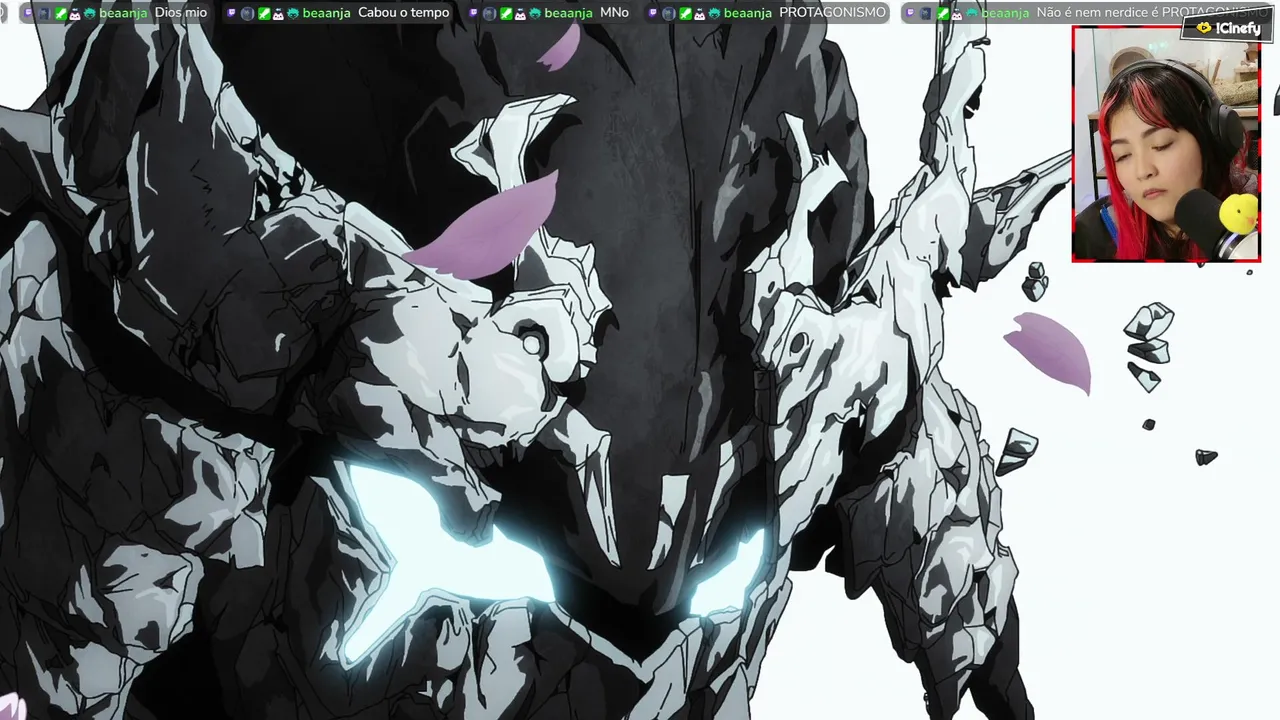Click username beaanja in the "Cabou o tempo" message
The width and height of the screenshot is (1280, 720).
[326, 13]
